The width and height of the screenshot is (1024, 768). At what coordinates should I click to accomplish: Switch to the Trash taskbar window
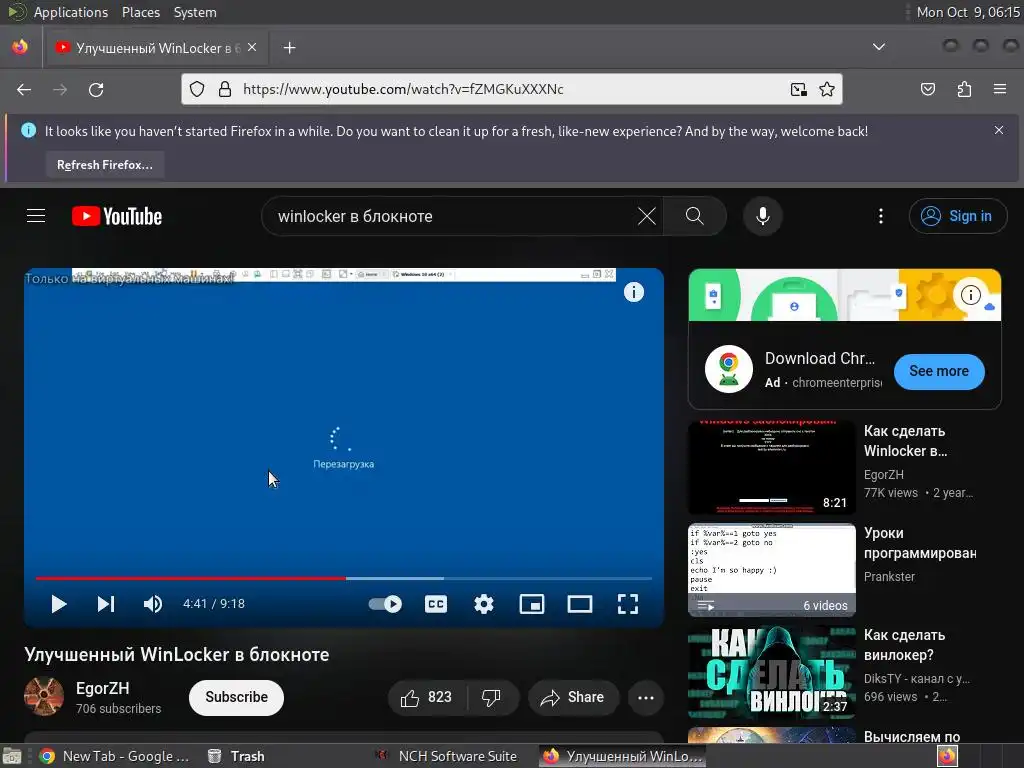point(236,756)
